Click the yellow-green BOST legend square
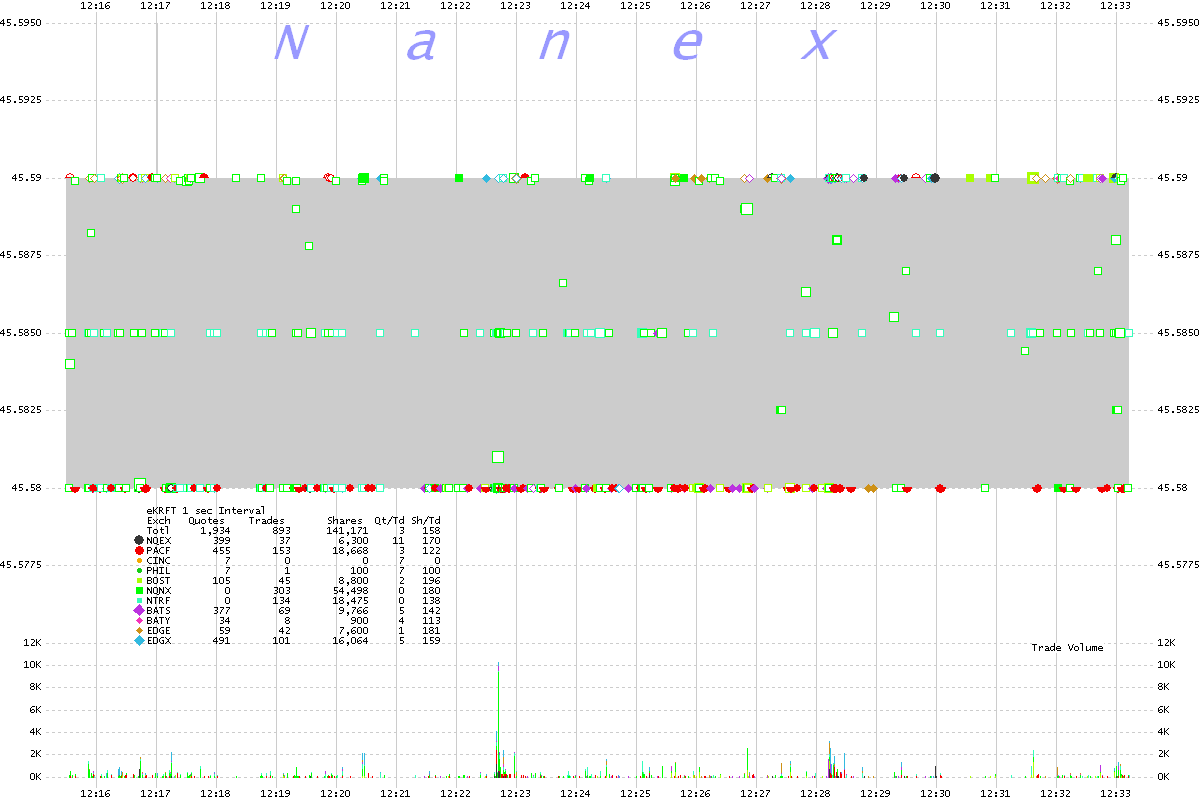Screen dimensions: 1200x800 tap(139, 581)
